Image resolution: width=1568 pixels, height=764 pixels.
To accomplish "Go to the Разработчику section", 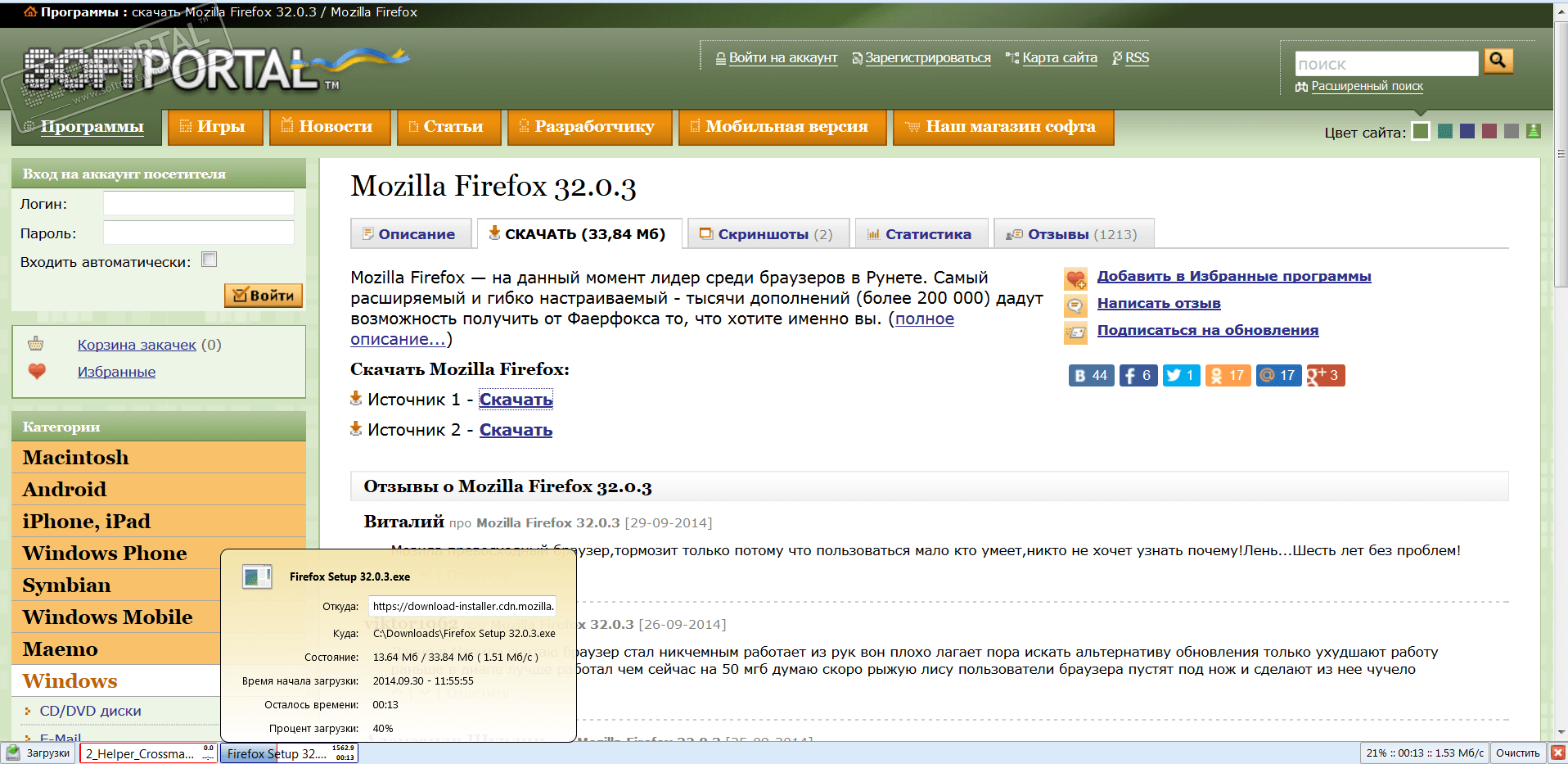I will click(x=589, y=127).
